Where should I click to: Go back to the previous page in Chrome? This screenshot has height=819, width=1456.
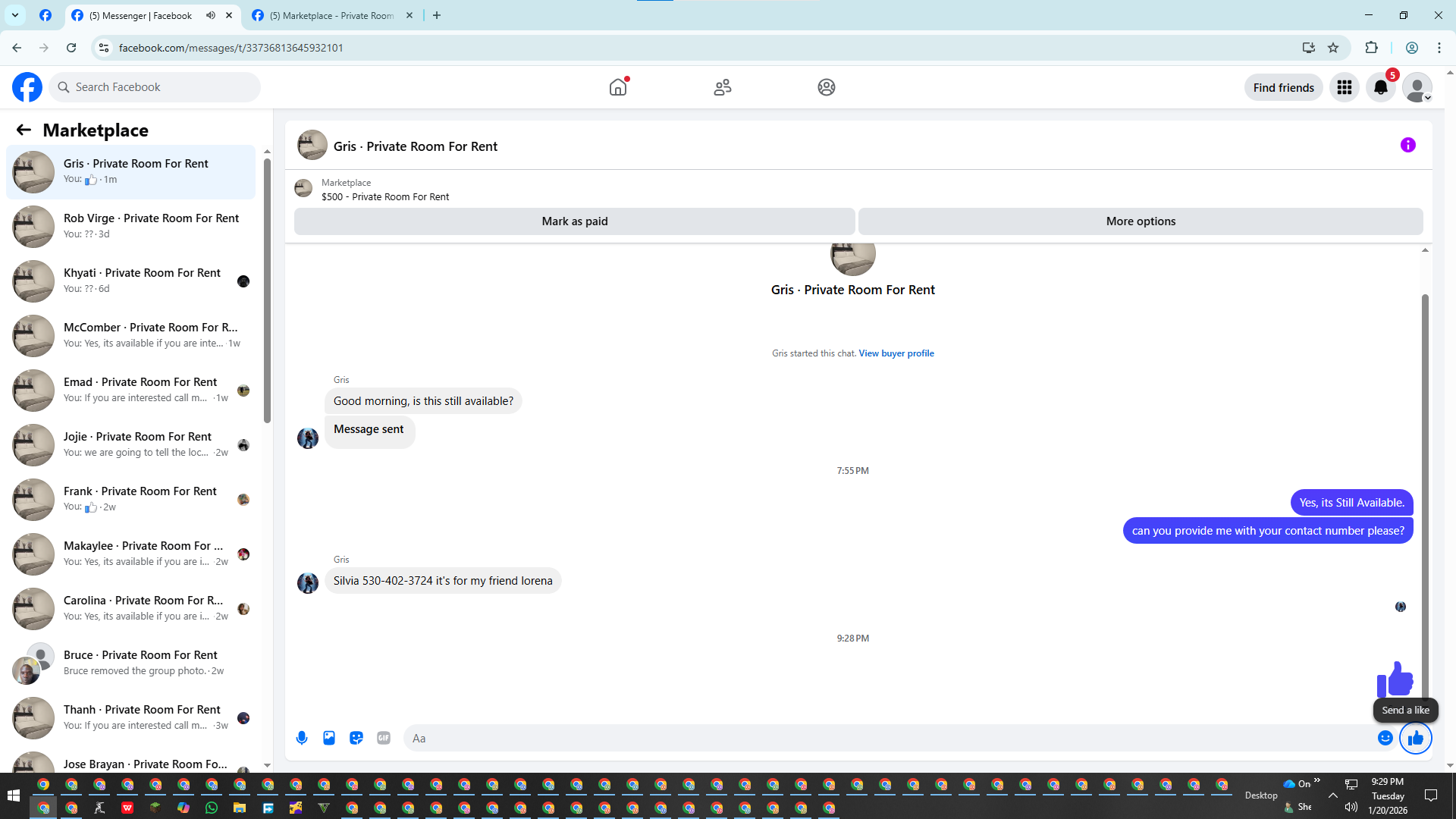click(17, 48)
